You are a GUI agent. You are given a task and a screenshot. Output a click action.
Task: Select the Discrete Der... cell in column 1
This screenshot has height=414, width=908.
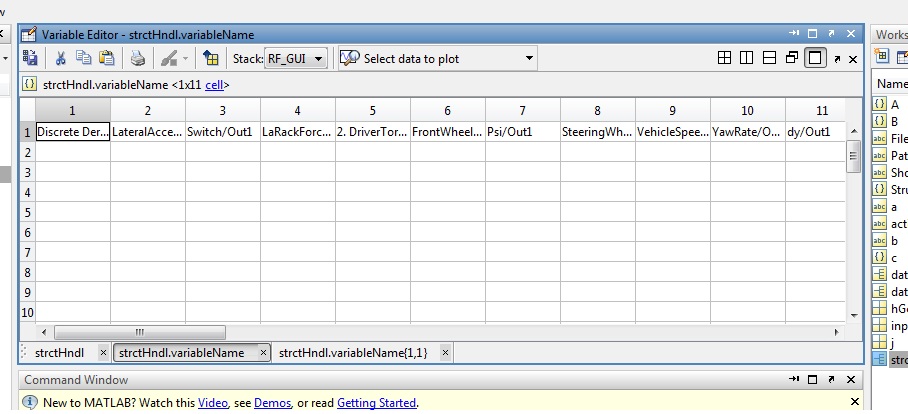click(x=72, y=132)
